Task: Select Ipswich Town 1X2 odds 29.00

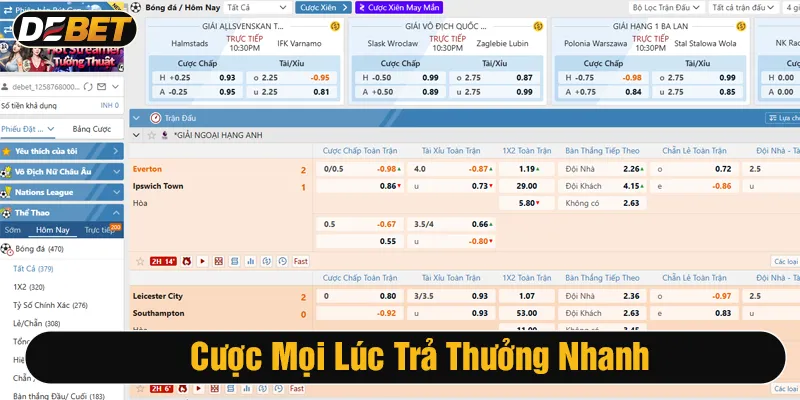Action: point(527,186)
